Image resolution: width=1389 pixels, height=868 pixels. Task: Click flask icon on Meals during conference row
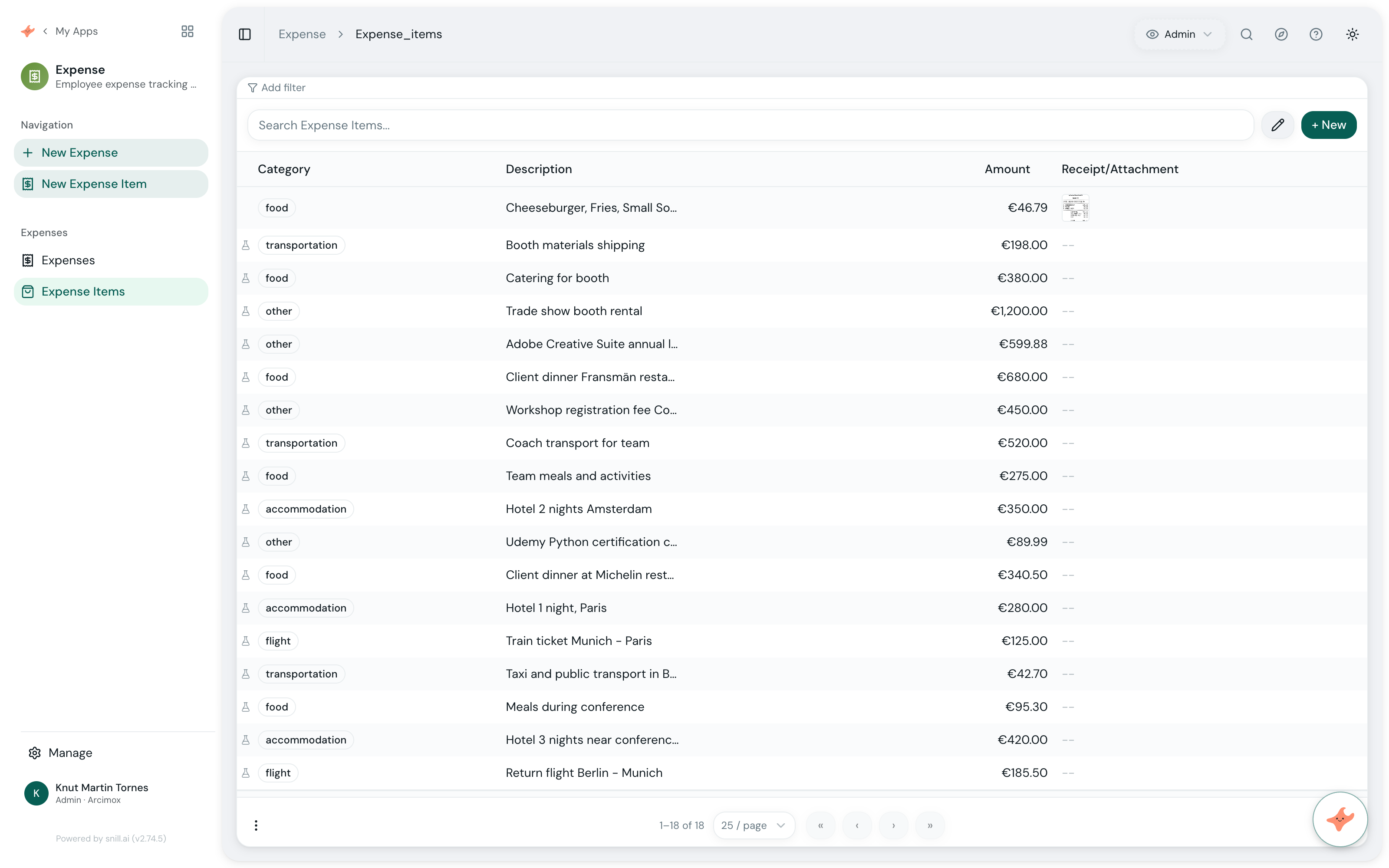point(246,707)
